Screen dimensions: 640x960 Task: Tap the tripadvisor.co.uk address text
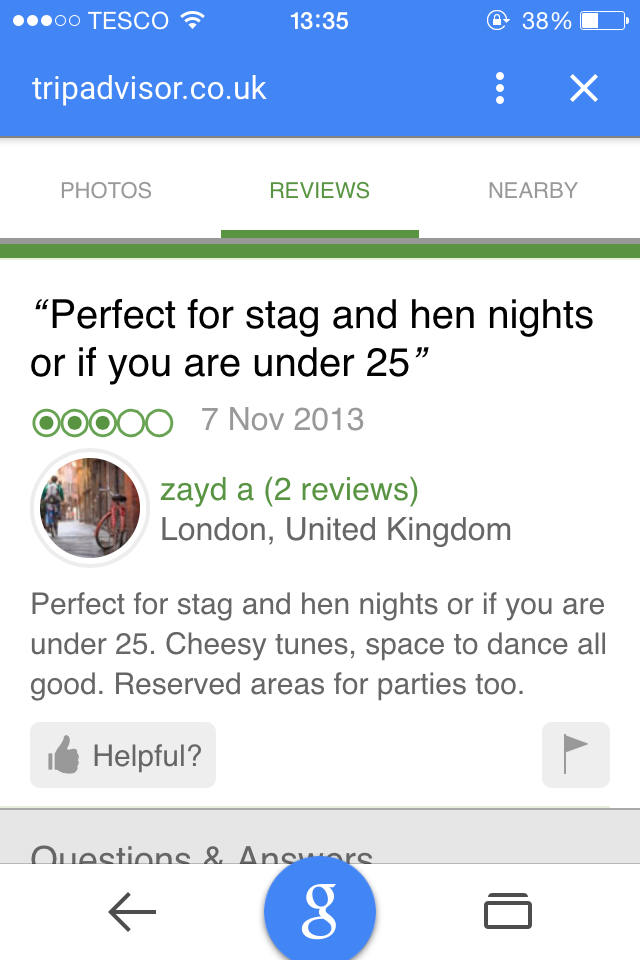(x=149, y=89)
